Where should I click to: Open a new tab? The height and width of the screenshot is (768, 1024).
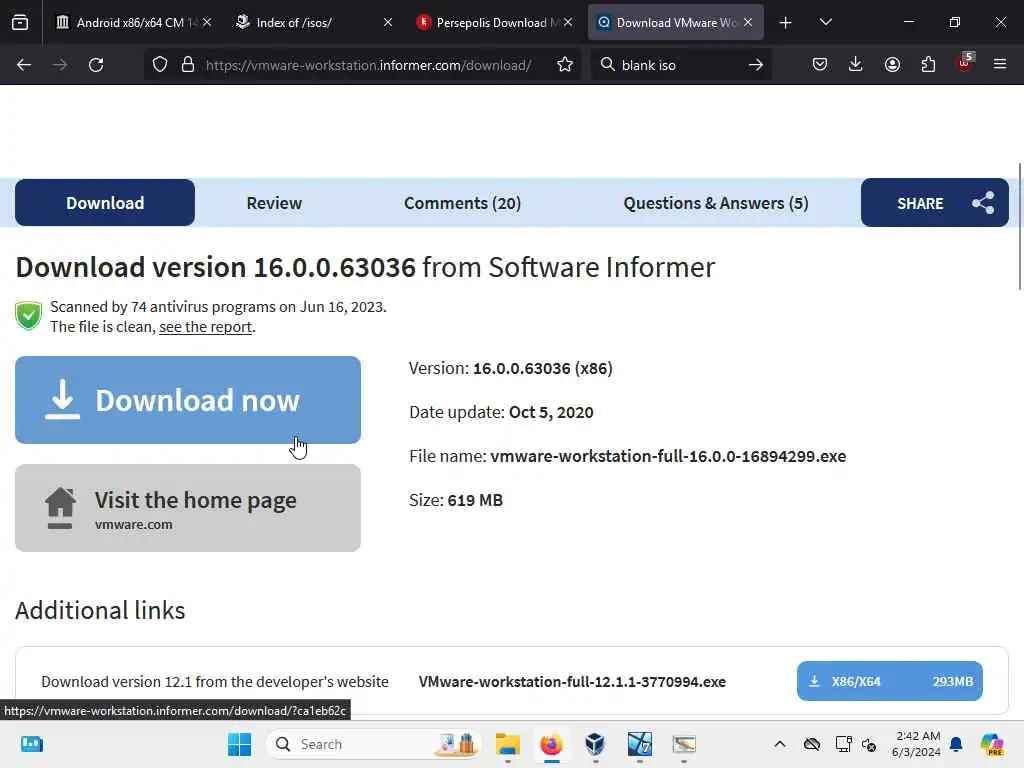786,23
